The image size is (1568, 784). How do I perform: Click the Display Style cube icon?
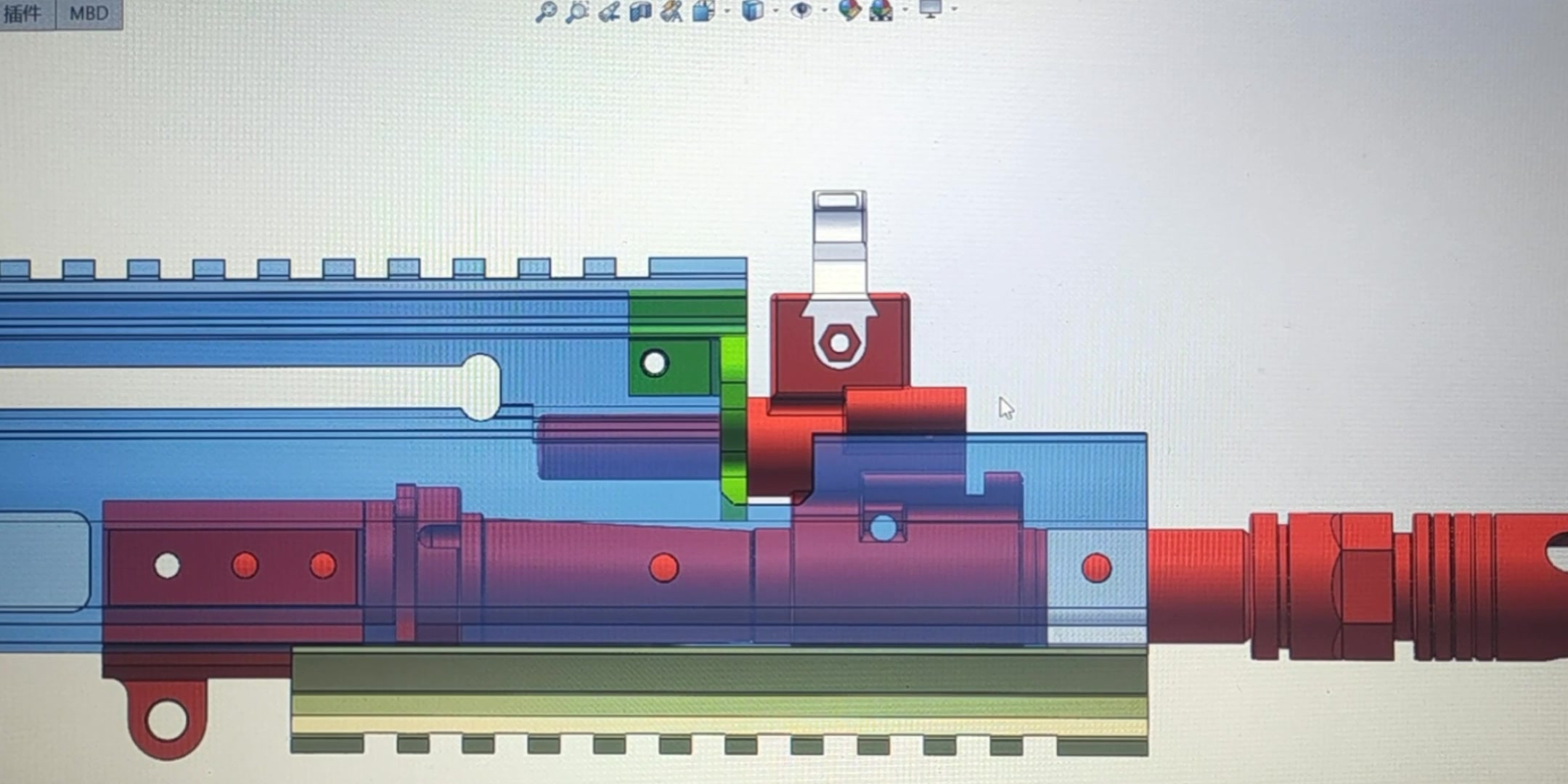(x=753, y=10)
